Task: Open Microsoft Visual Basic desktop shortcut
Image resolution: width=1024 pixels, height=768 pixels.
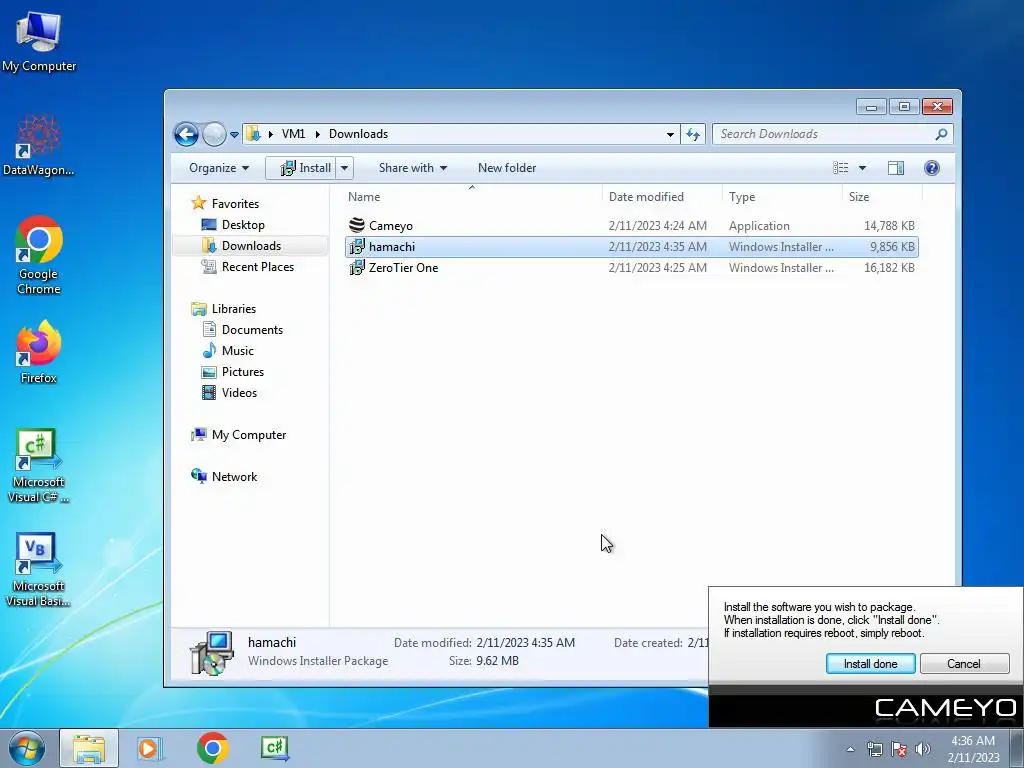Action: tap(39, 569)
